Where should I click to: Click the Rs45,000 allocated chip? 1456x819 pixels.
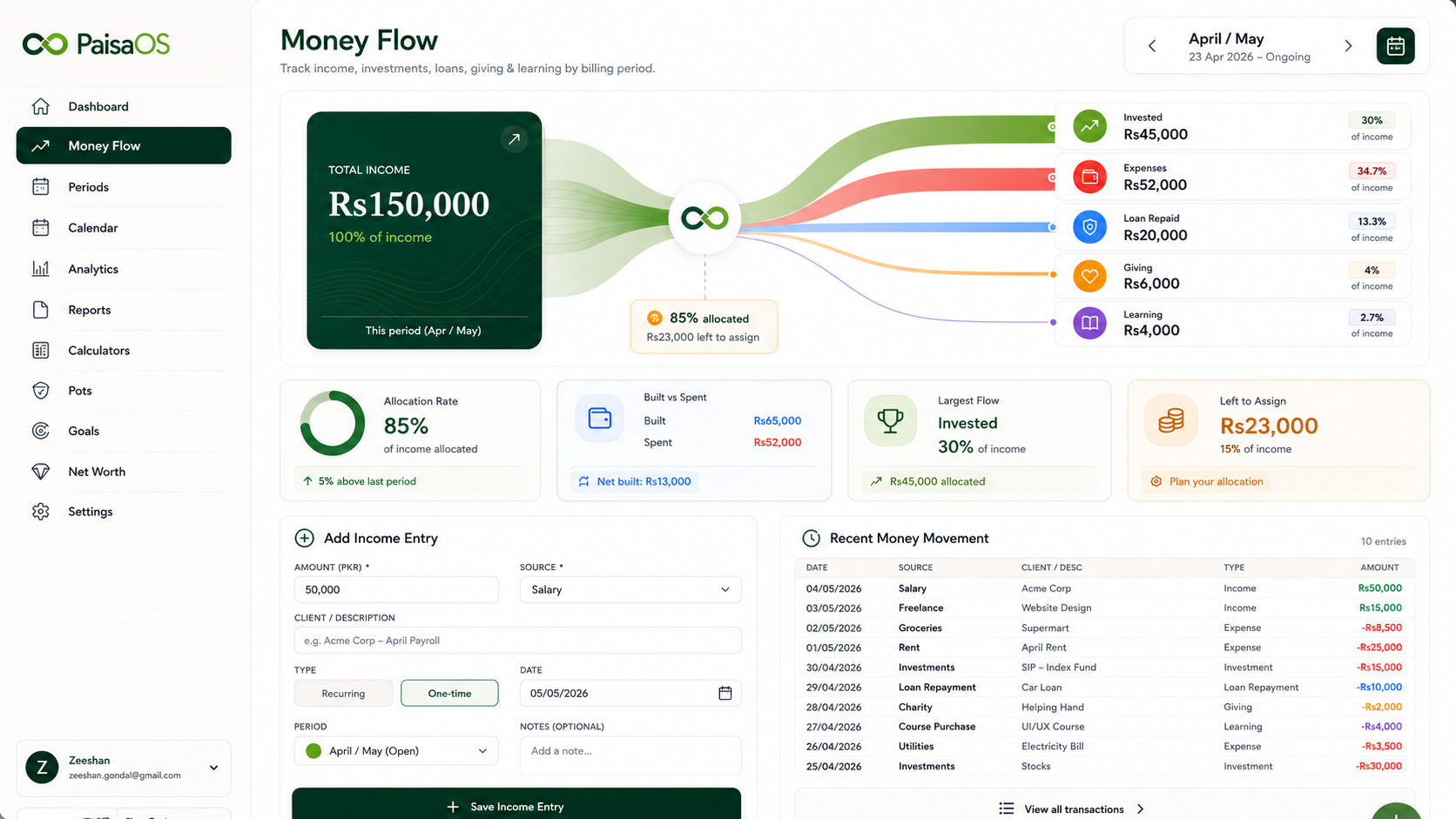click(928, 481)
